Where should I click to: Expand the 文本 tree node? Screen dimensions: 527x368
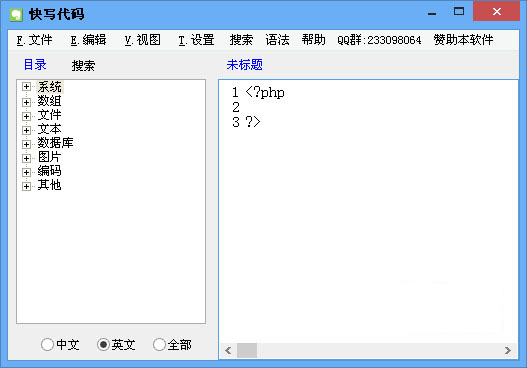(x=26, y=130)
